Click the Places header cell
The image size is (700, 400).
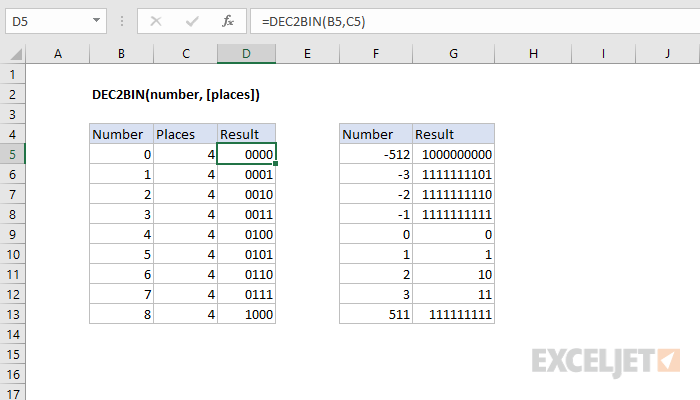pyautogui.click(x=185, y=134)
